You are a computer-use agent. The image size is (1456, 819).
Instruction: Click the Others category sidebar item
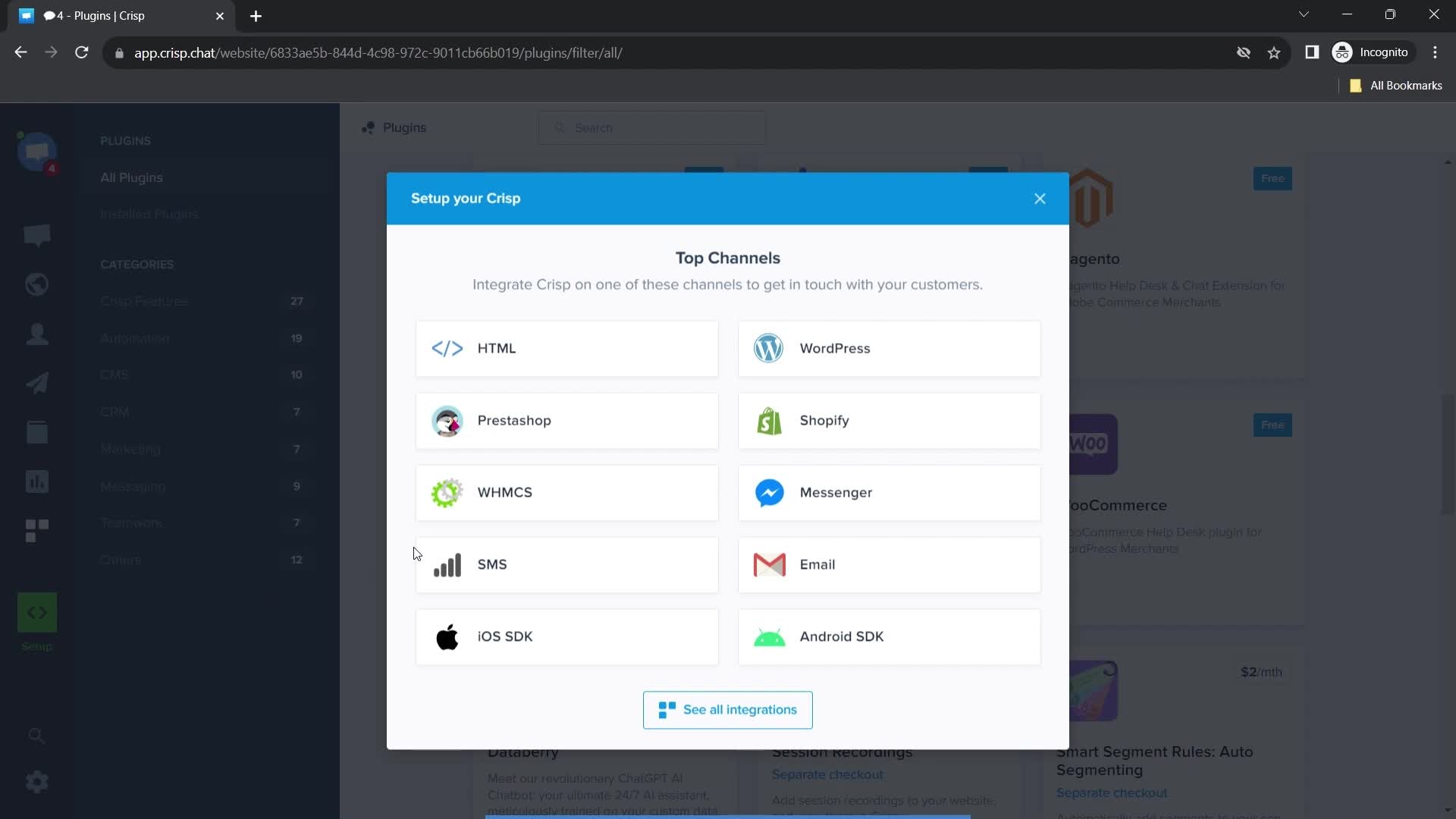[x=120, y=560]
